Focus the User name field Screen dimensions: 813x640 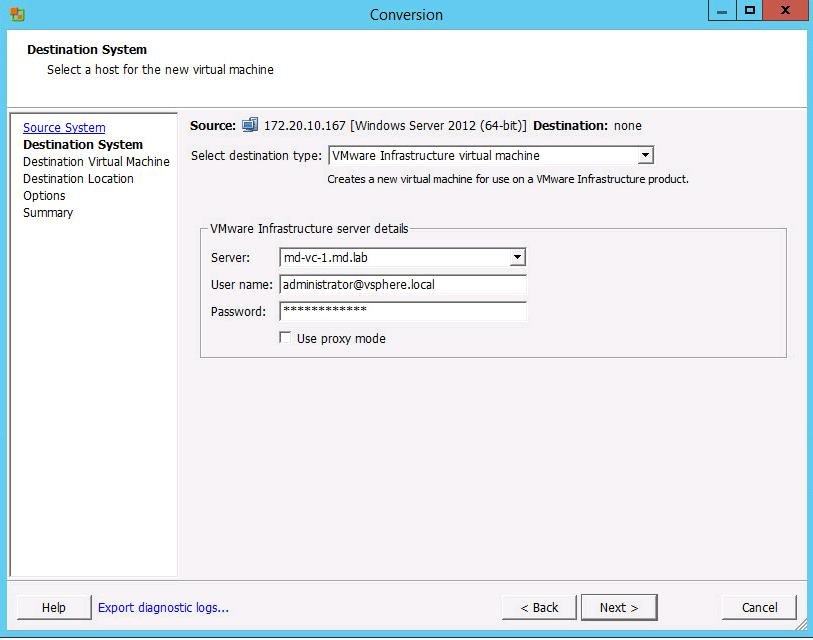click(403, 285)
